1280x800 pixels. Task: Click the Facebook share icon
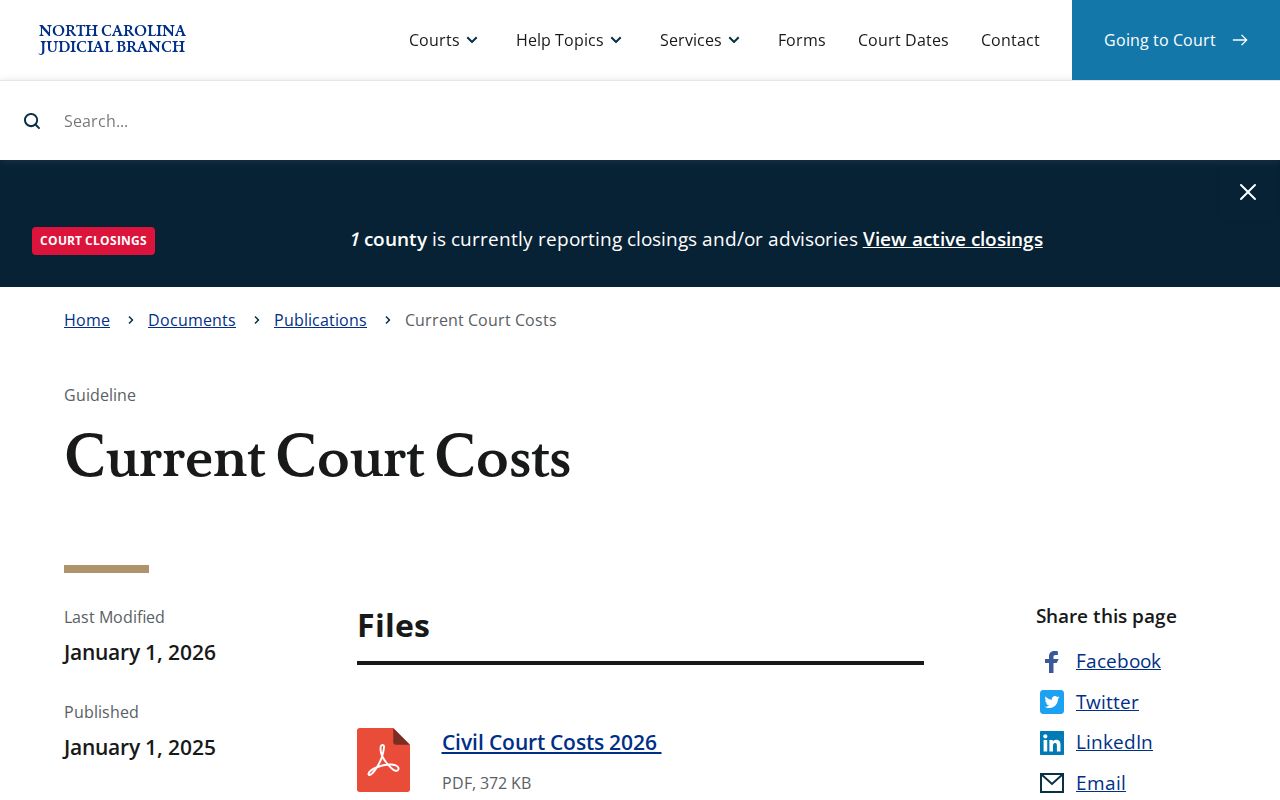[x=1051, y=661]
